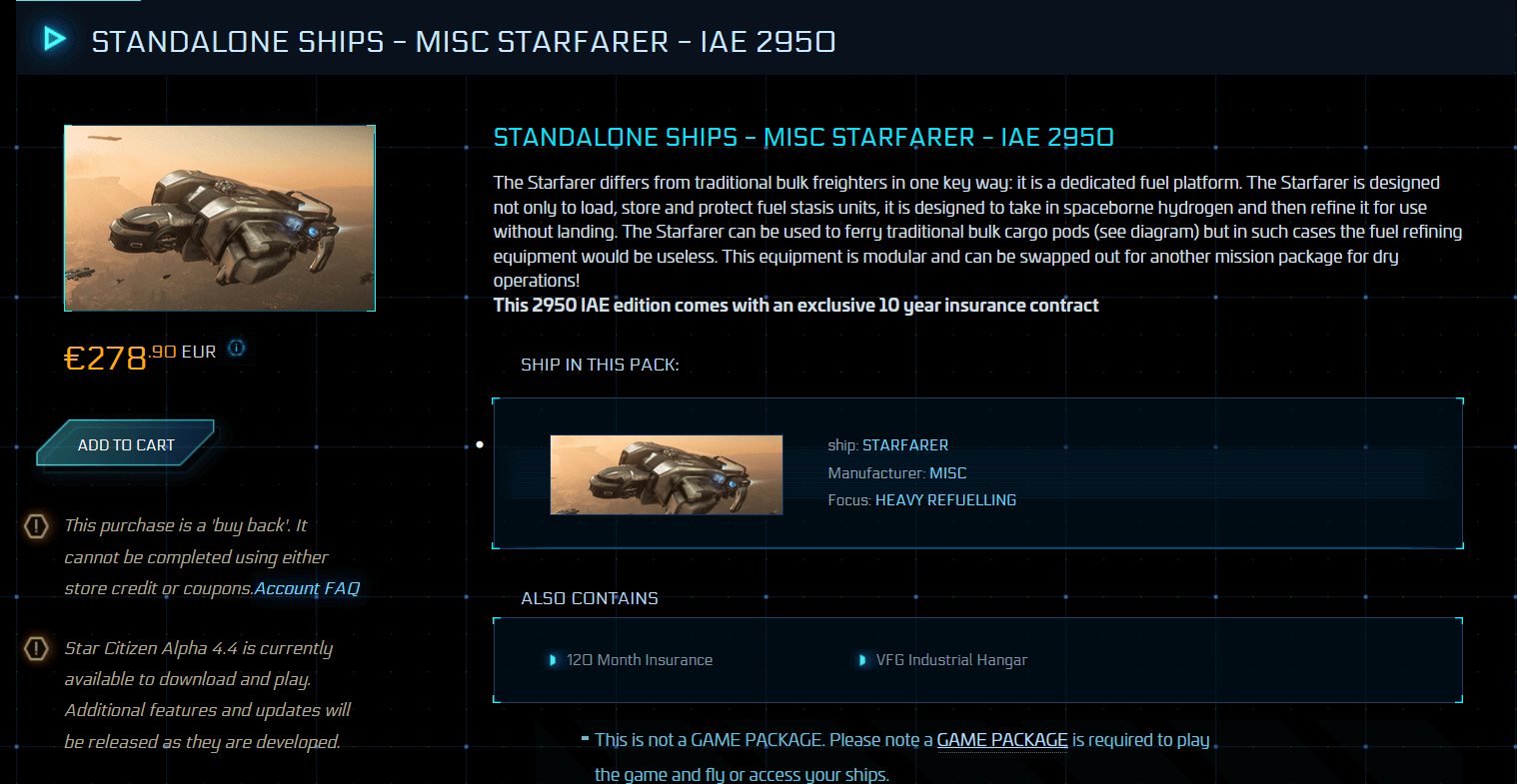This screenshot has height=784, width=1517.
Task: Select the STARFARER ship name
Action: click(x=904, y=445)
